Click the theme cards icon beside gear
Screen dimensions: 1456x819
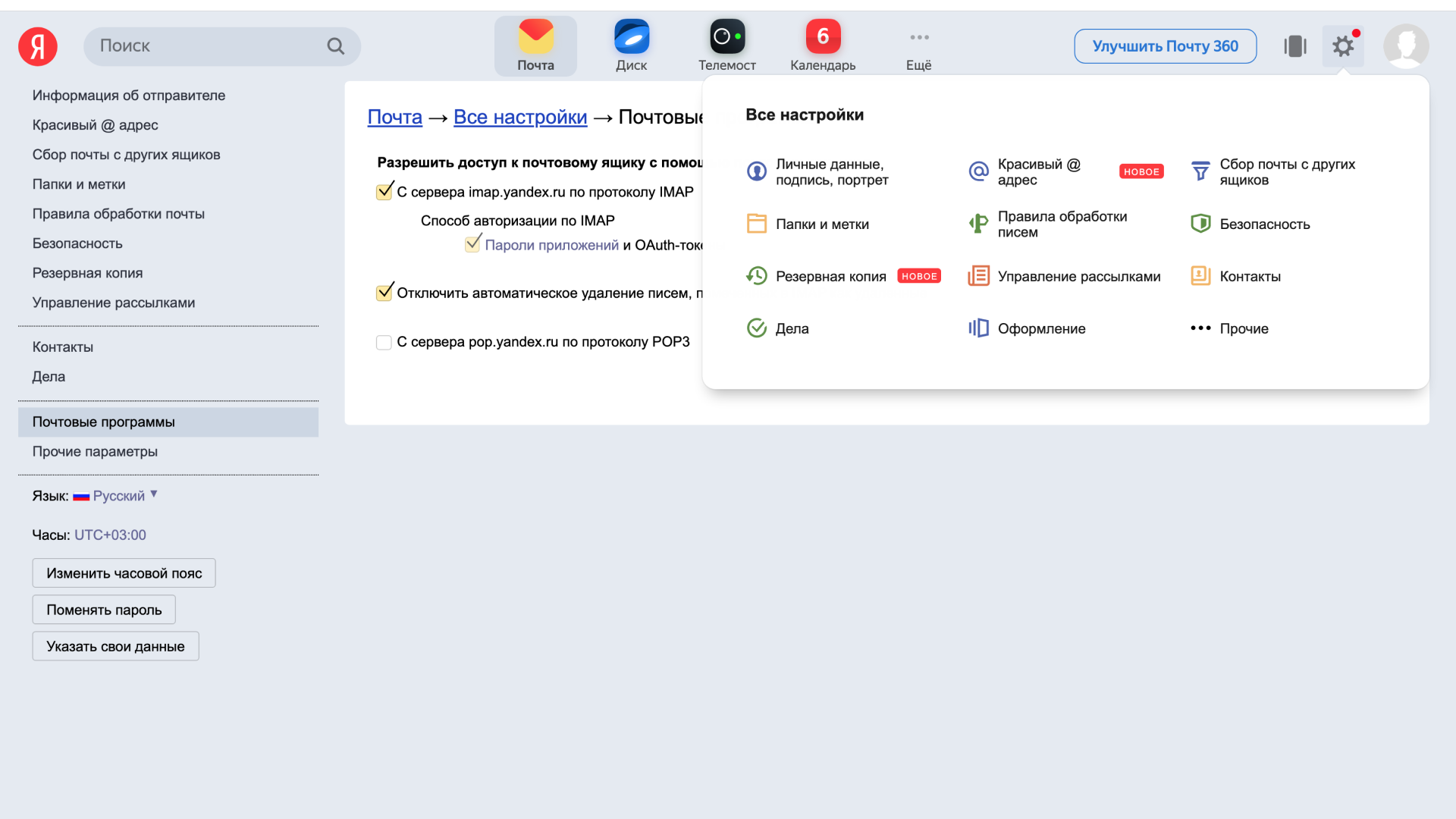coord(1295,46)
